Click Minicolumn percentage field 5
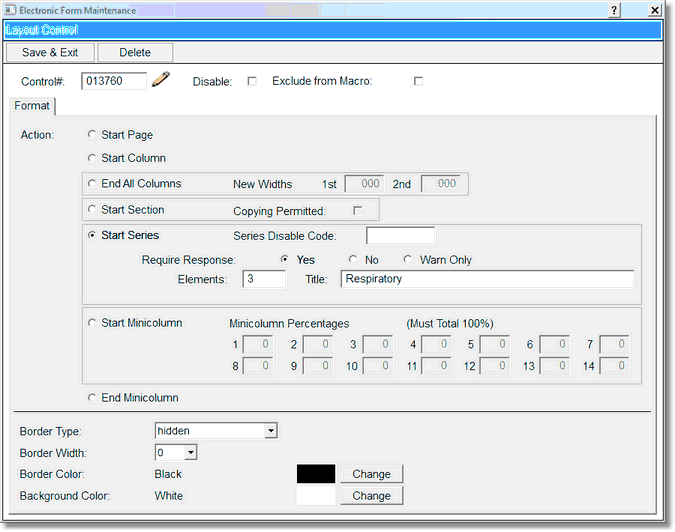675x532 pixels. 495,344
